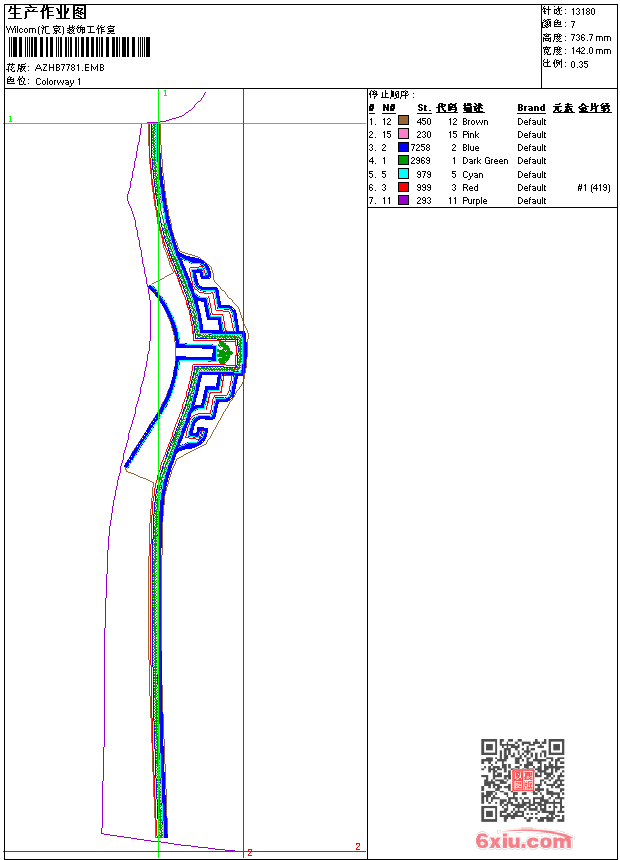Click the St. column header
The height and width of the screenshot is (860, 620).
424,108
